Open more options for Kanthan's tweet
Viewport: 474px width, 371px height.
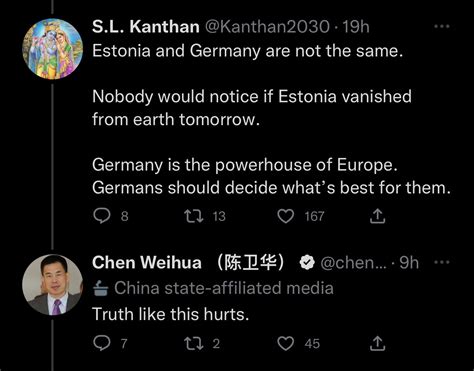click(442, 26)
